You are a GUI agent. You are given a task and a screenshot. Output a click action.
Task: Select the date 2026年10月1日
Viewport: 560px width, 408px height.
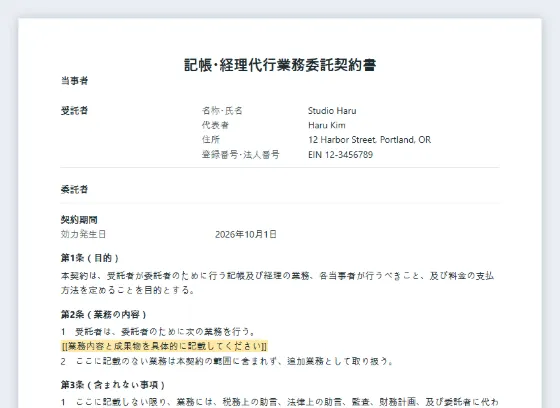[246, 234]
